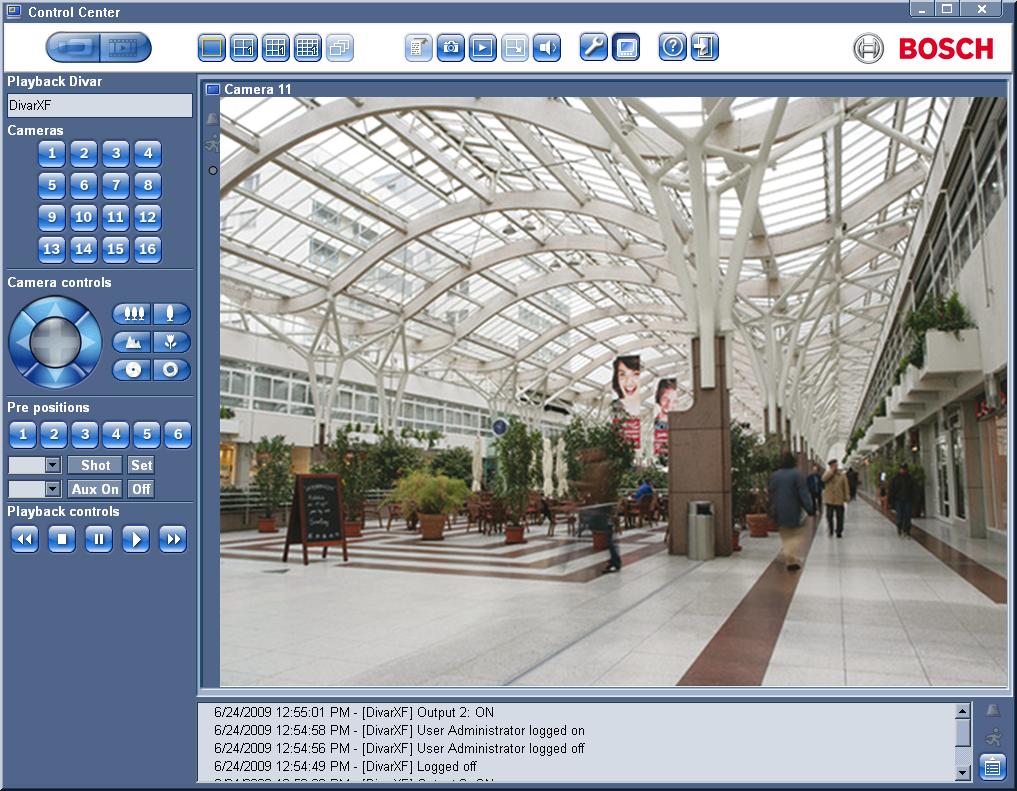
Task: Fast forward playback
Action: coord(173,539)
